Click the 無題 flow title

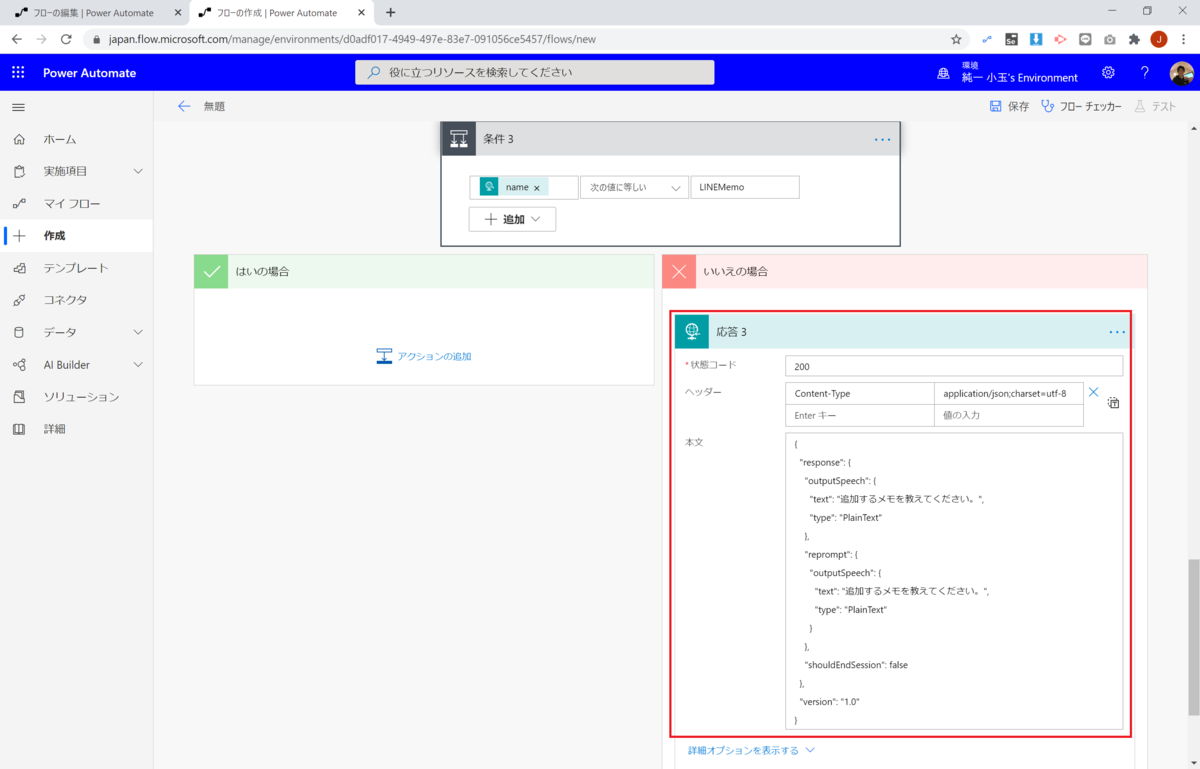pos(214,106)
